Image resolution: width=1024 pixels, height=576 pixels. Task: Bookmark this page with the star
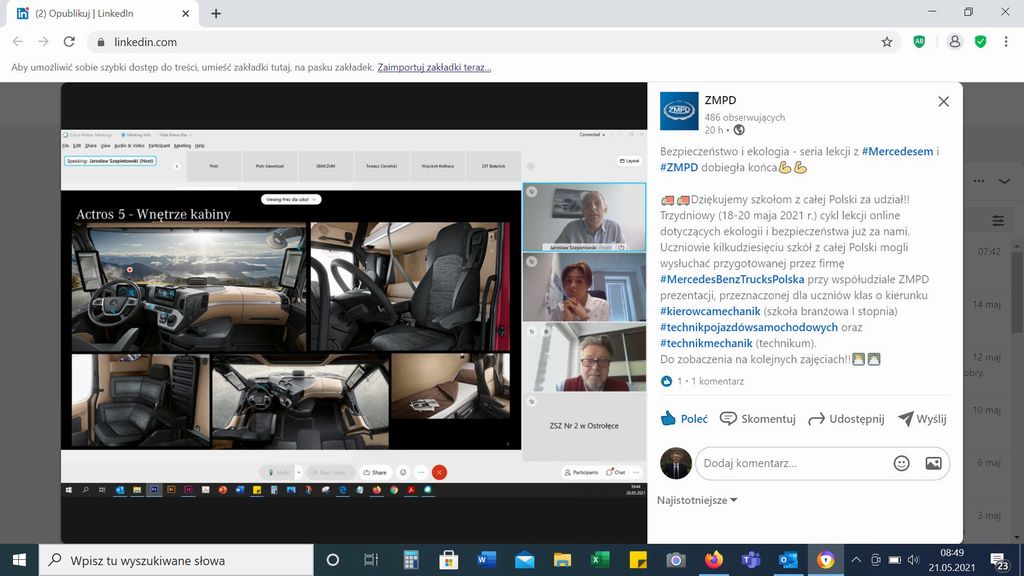[x=887, y=42]
